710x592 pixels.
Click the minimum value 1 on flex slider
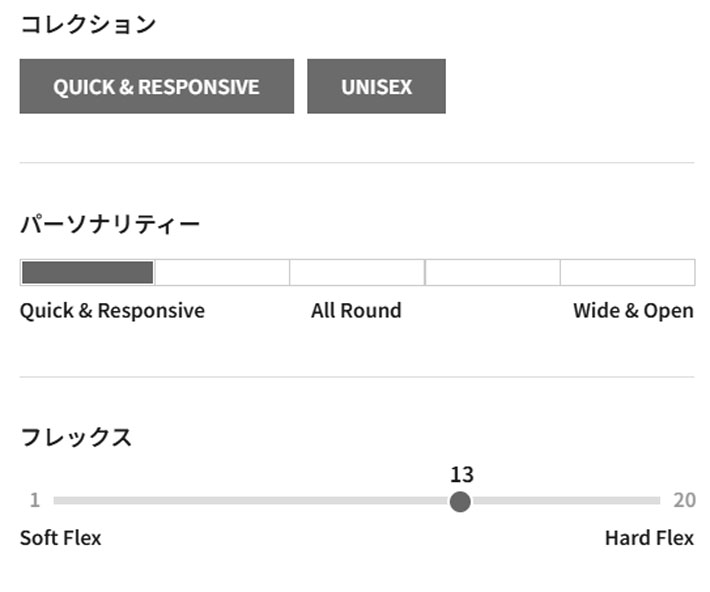[x=34, y=501]
